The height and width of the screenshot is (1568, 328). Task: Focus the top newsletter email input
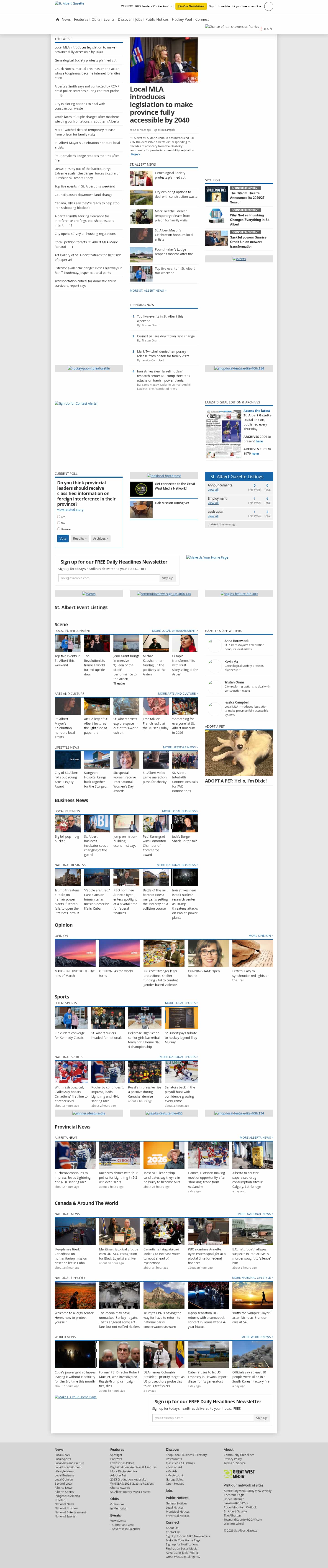109,578
